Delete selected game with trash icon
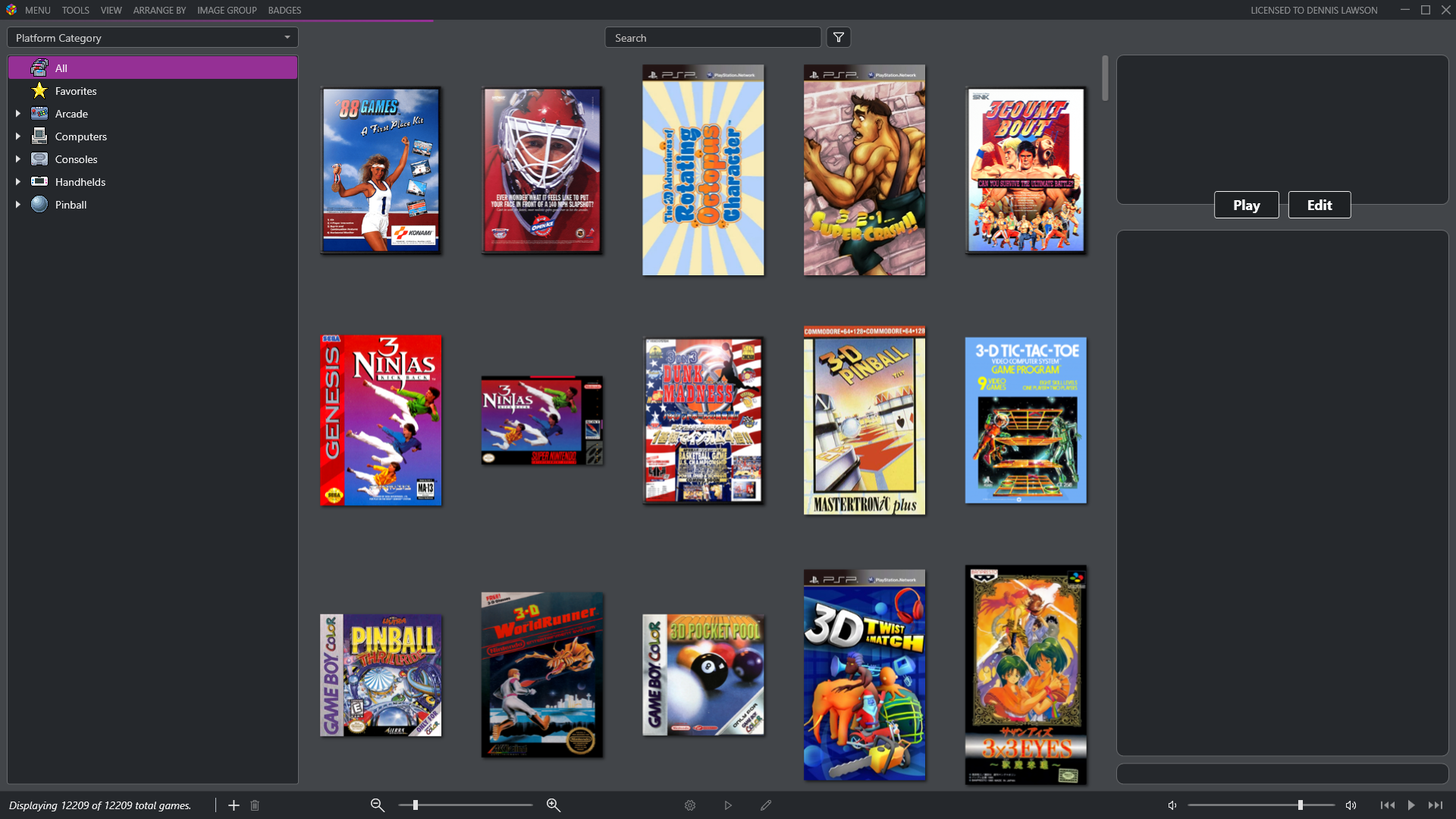Image resolution: width=1456 pixels, height=819 pixels. pyautogui.click(x=255, y=805)
